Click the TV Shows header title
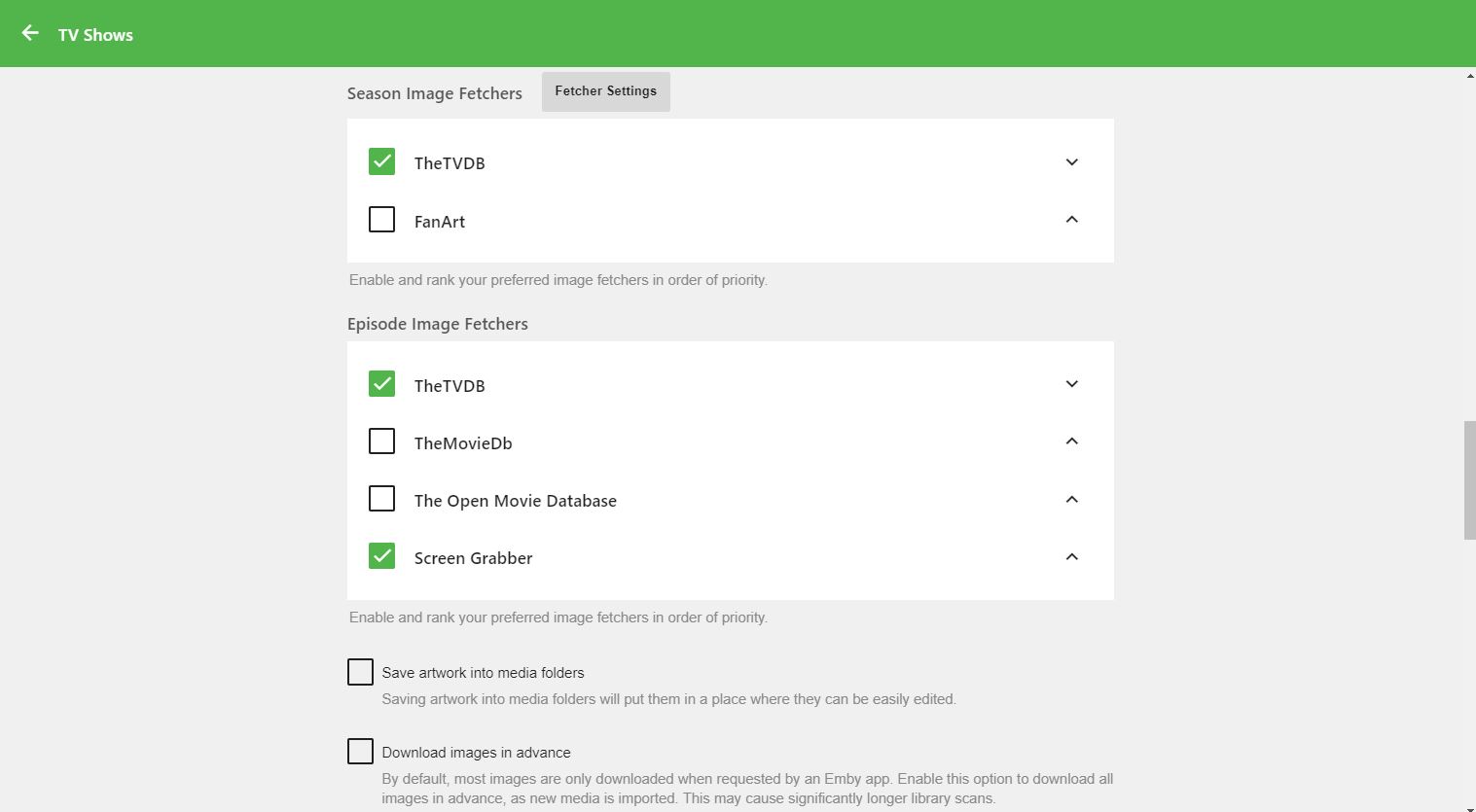The height and width of the screenshot is (812, 1476). point(95,35)
